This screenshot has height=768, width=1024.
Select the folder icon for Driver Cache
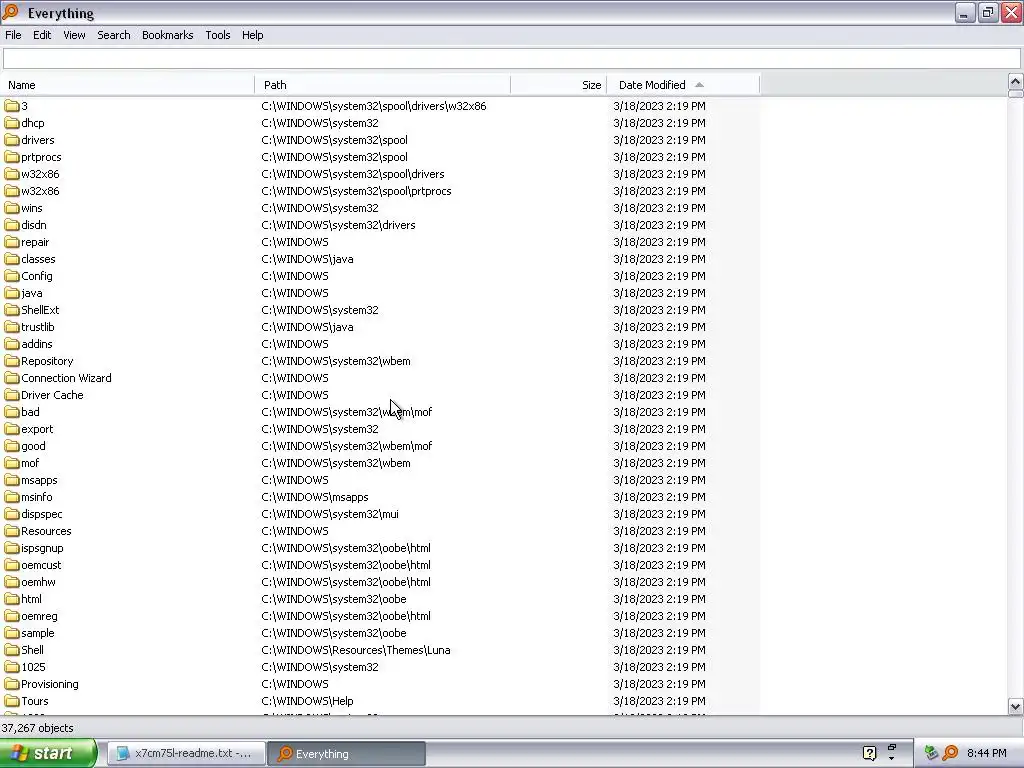click(x=12, y=394)
